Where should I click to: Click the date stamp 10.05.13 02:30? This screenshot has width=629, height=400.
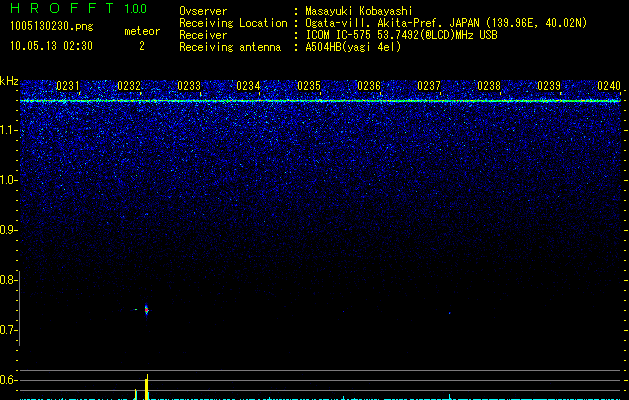pos(51,46)
